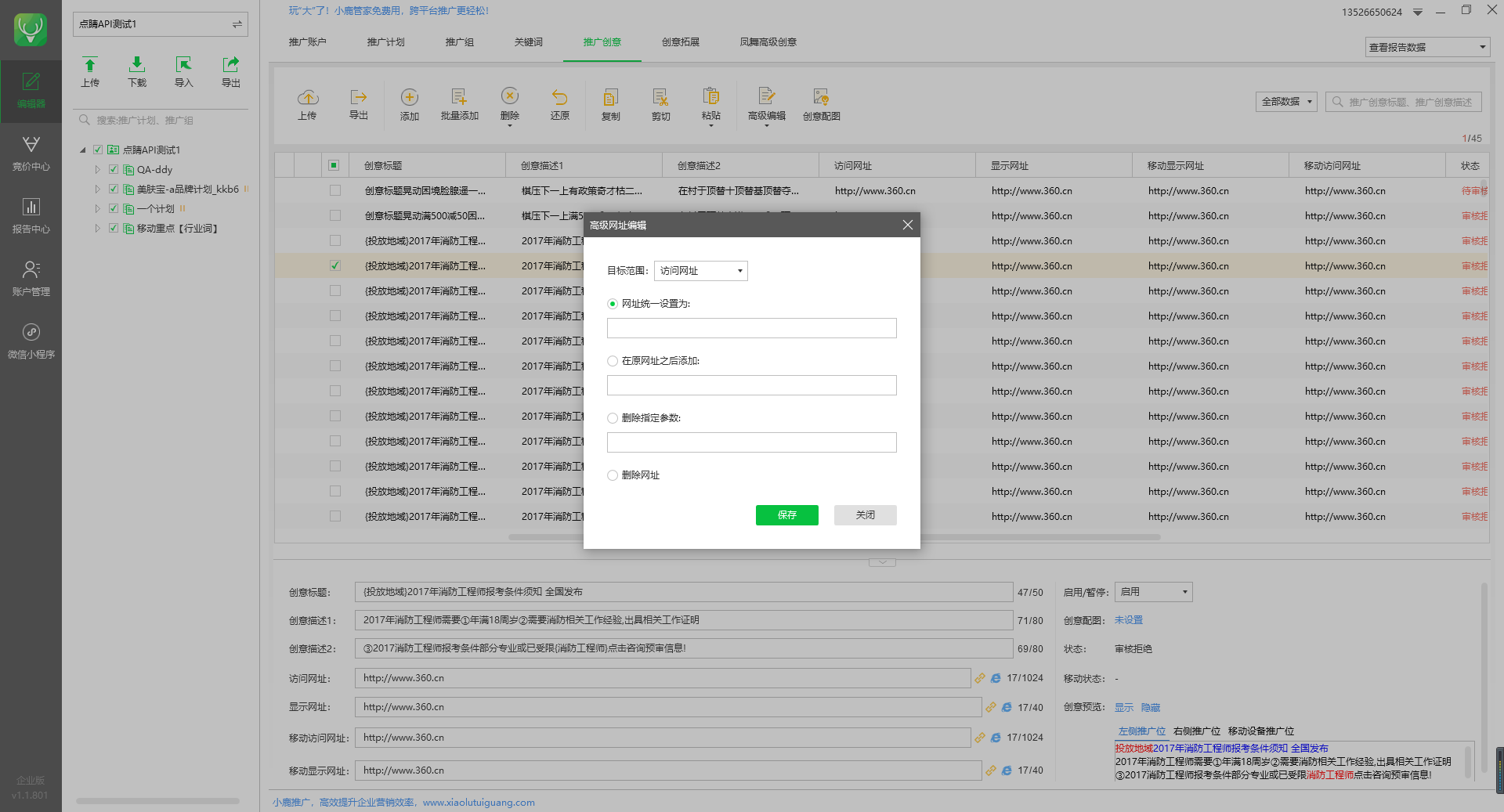Screen dimensions: 1504x812
Task: Select the 删除网址 radio button
Action: click(613, 475)
